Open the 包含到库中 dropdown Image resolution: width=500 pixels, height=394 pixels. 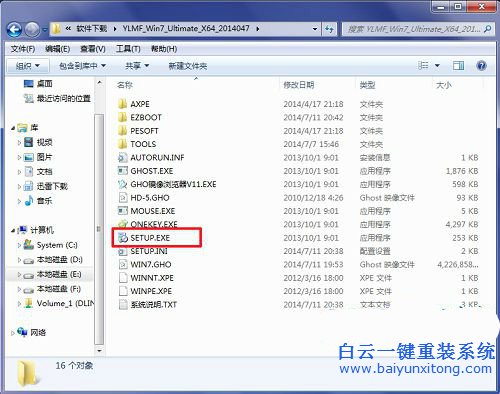(x=82, y=66)
